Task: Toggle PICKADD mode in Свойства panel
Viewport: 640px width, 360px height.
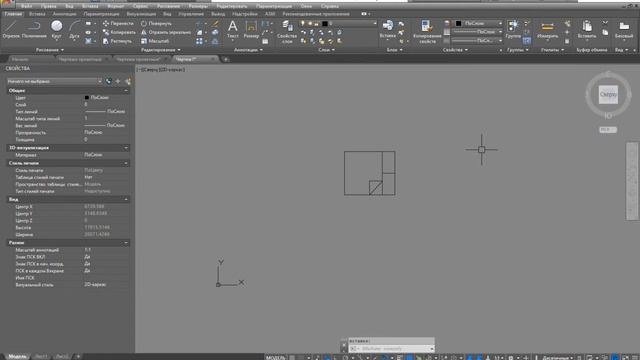Action: [109, 81]
